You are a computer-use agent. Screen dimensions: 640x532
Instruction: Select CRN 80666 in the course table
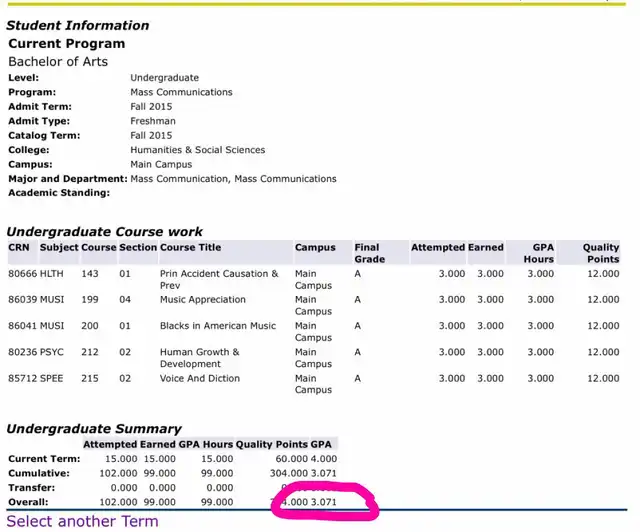pos(22,273)
